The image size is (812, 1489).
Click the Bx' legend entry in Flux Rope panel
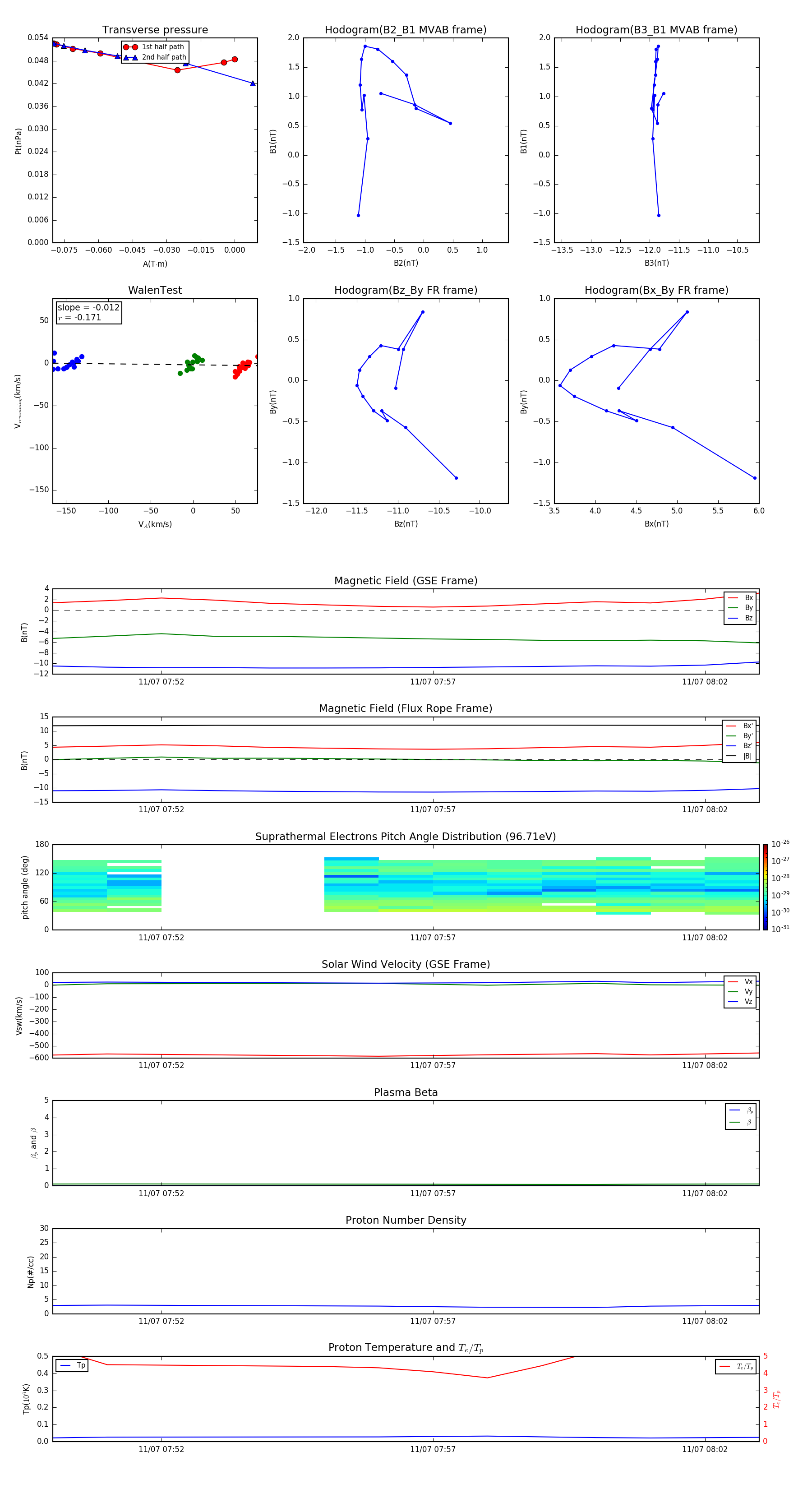click(x=739, y=726)
